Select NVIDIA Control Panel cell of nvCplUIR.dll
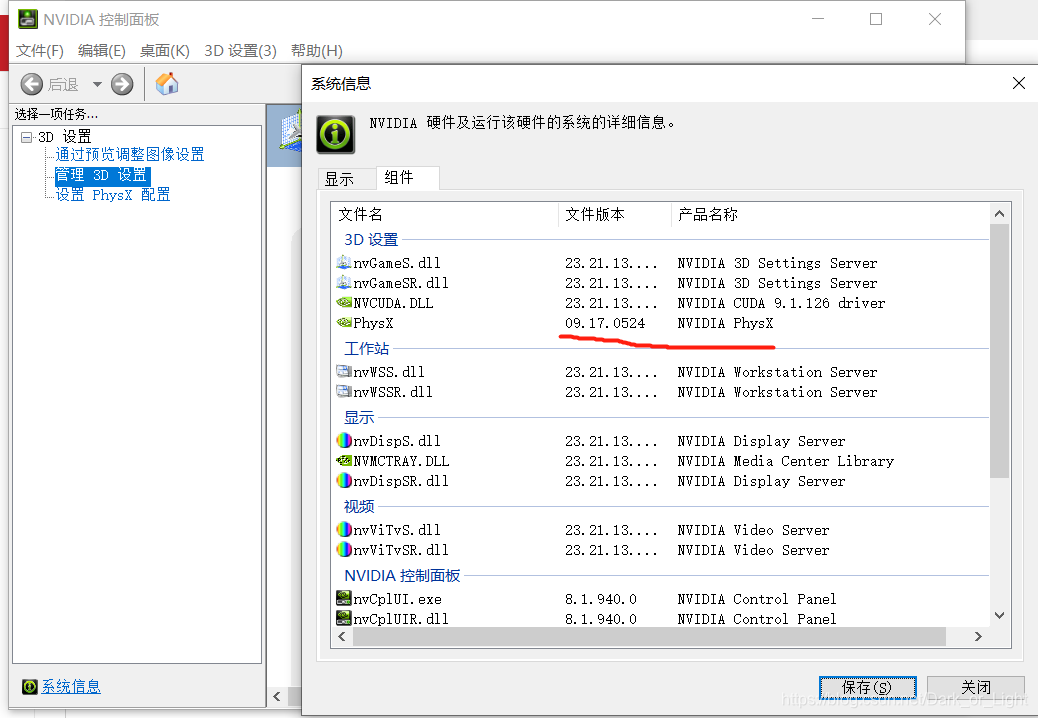Viewport: 1038px width, 718px height. [x=757, y=619]
